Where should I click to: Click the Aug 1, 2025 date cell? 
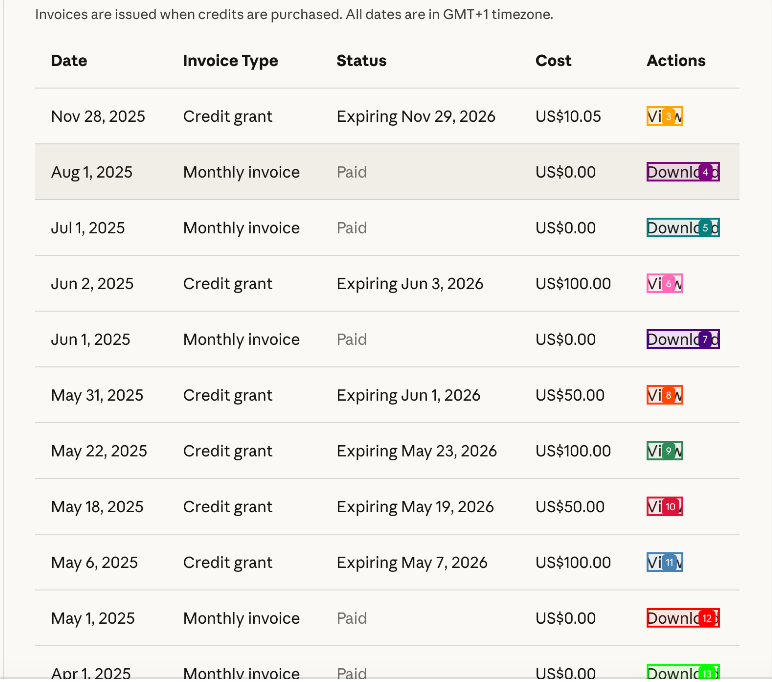click(92, 172)
